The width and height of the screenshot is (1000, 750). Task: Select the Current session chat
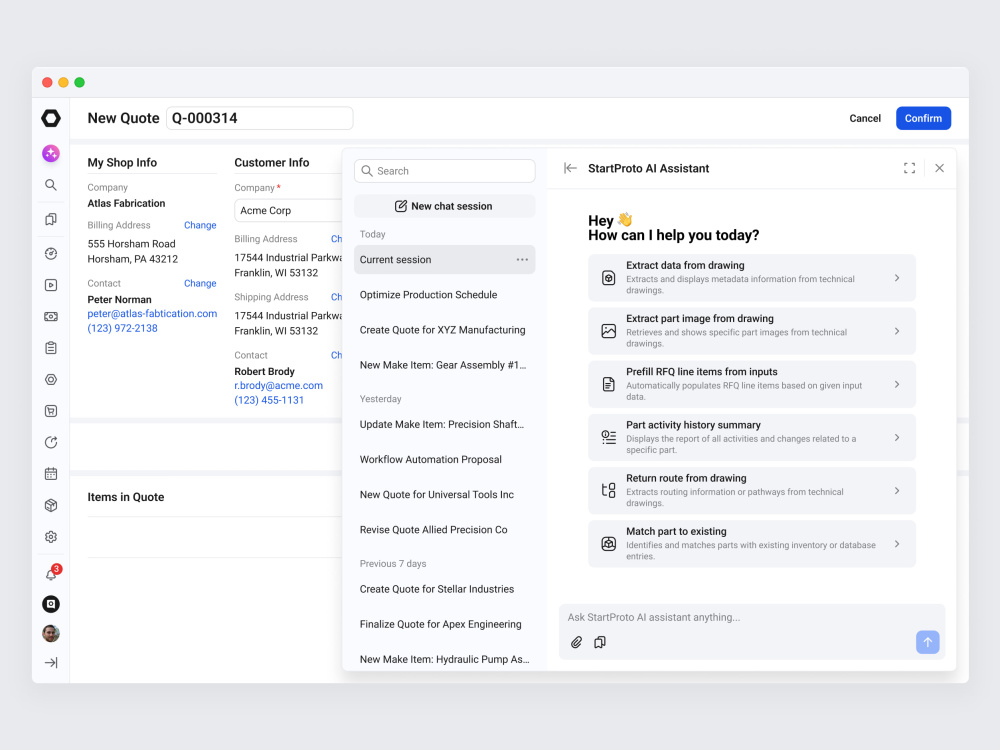pyautogui.click(x=445, y=260)
